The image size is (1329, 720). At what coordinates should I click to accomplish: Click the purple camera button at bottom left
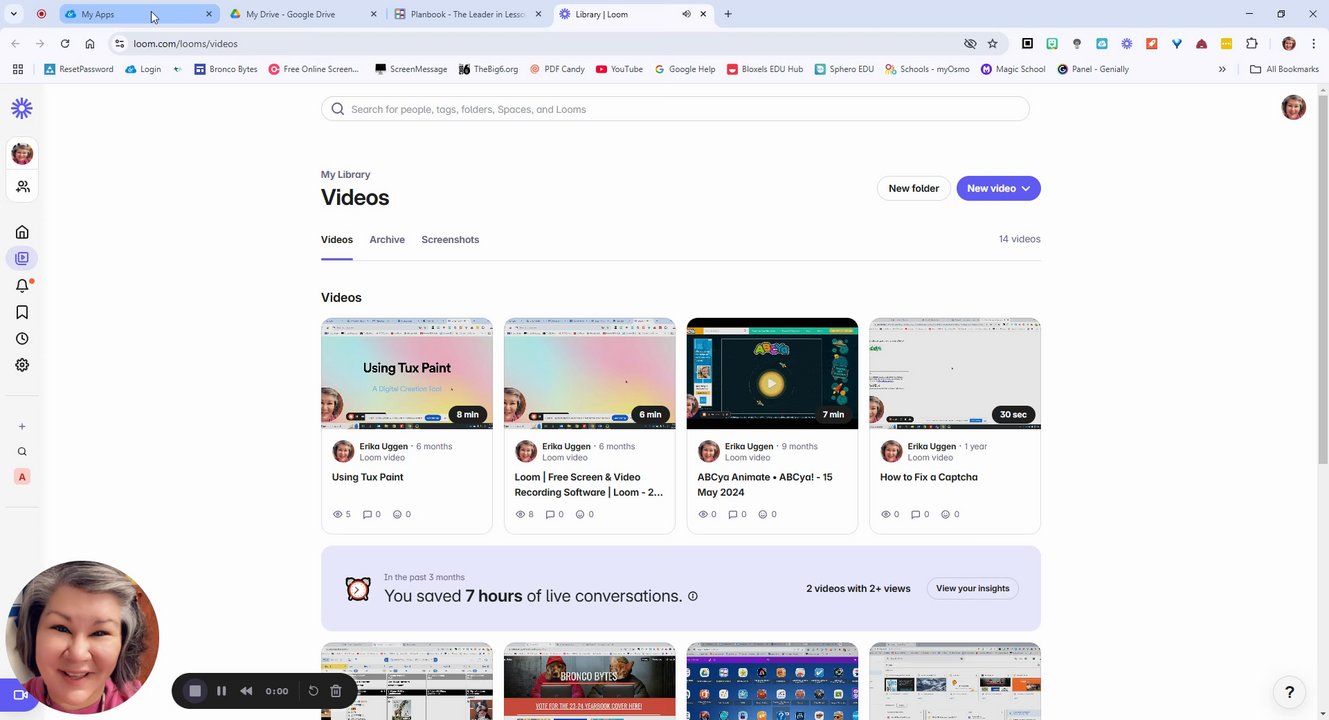pos(18,695)
